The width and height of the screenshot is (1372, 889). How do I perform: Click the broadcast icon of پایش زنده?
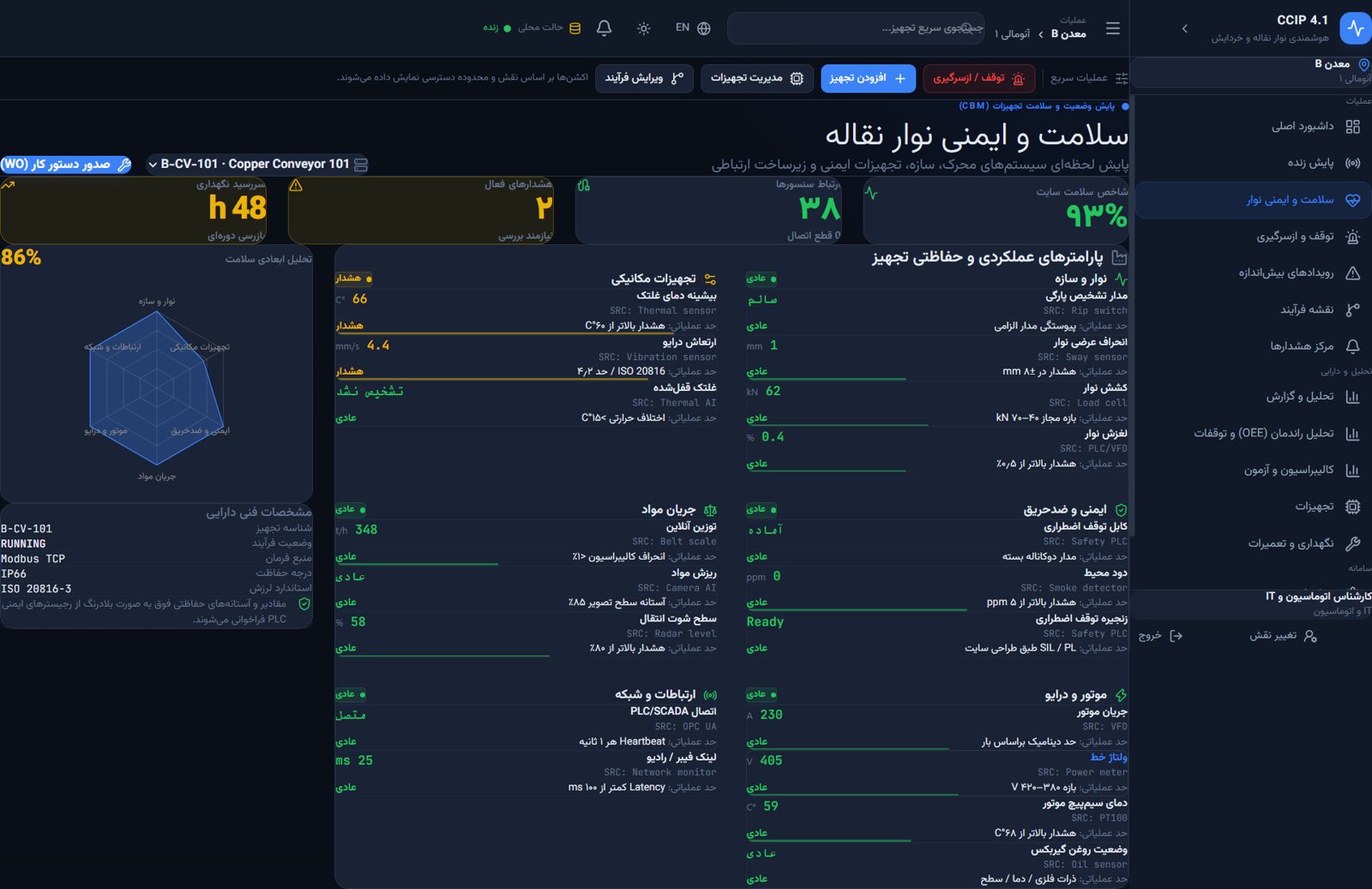1353,163
